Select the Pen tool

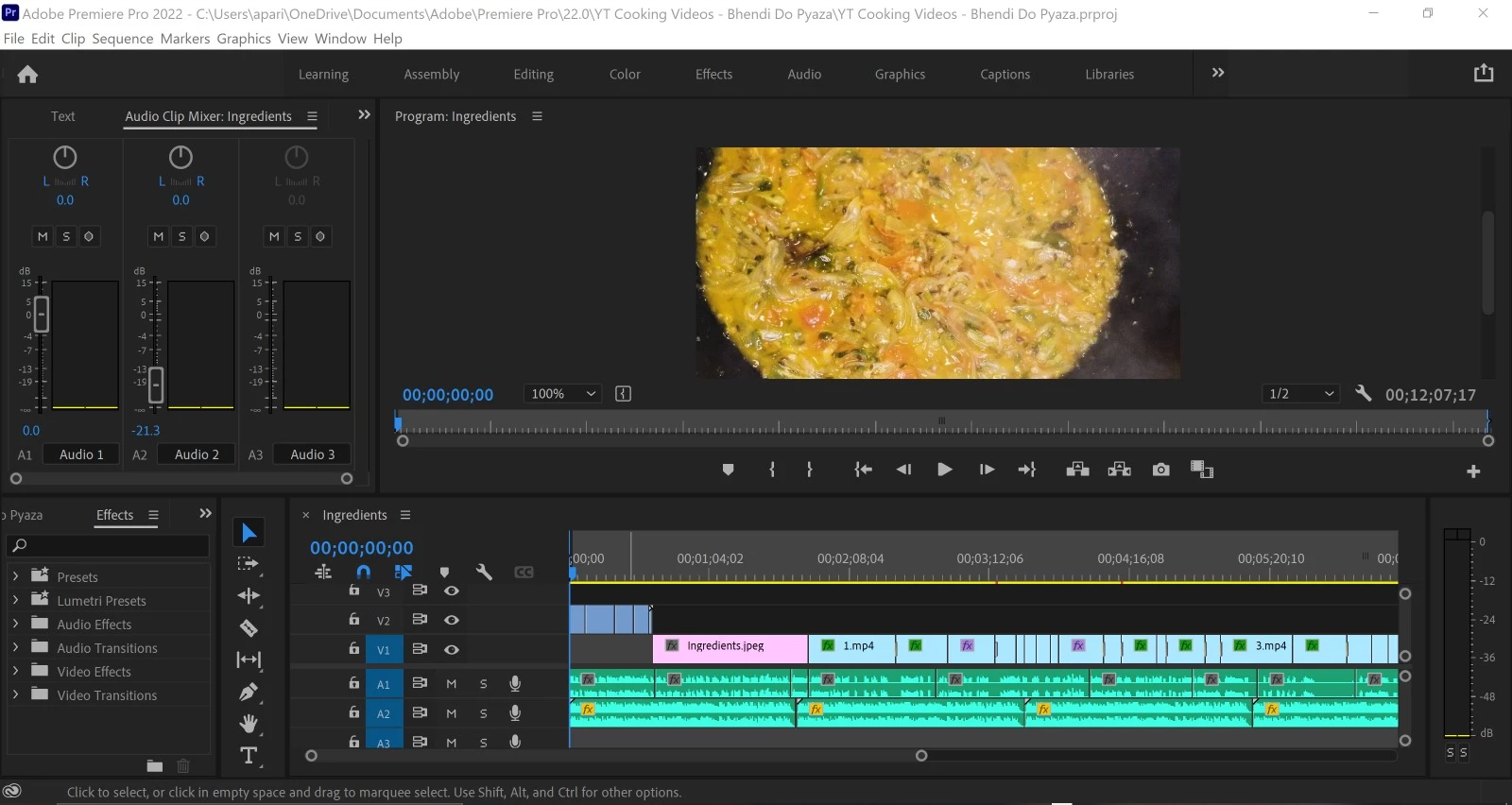click(x=249, y=692)
